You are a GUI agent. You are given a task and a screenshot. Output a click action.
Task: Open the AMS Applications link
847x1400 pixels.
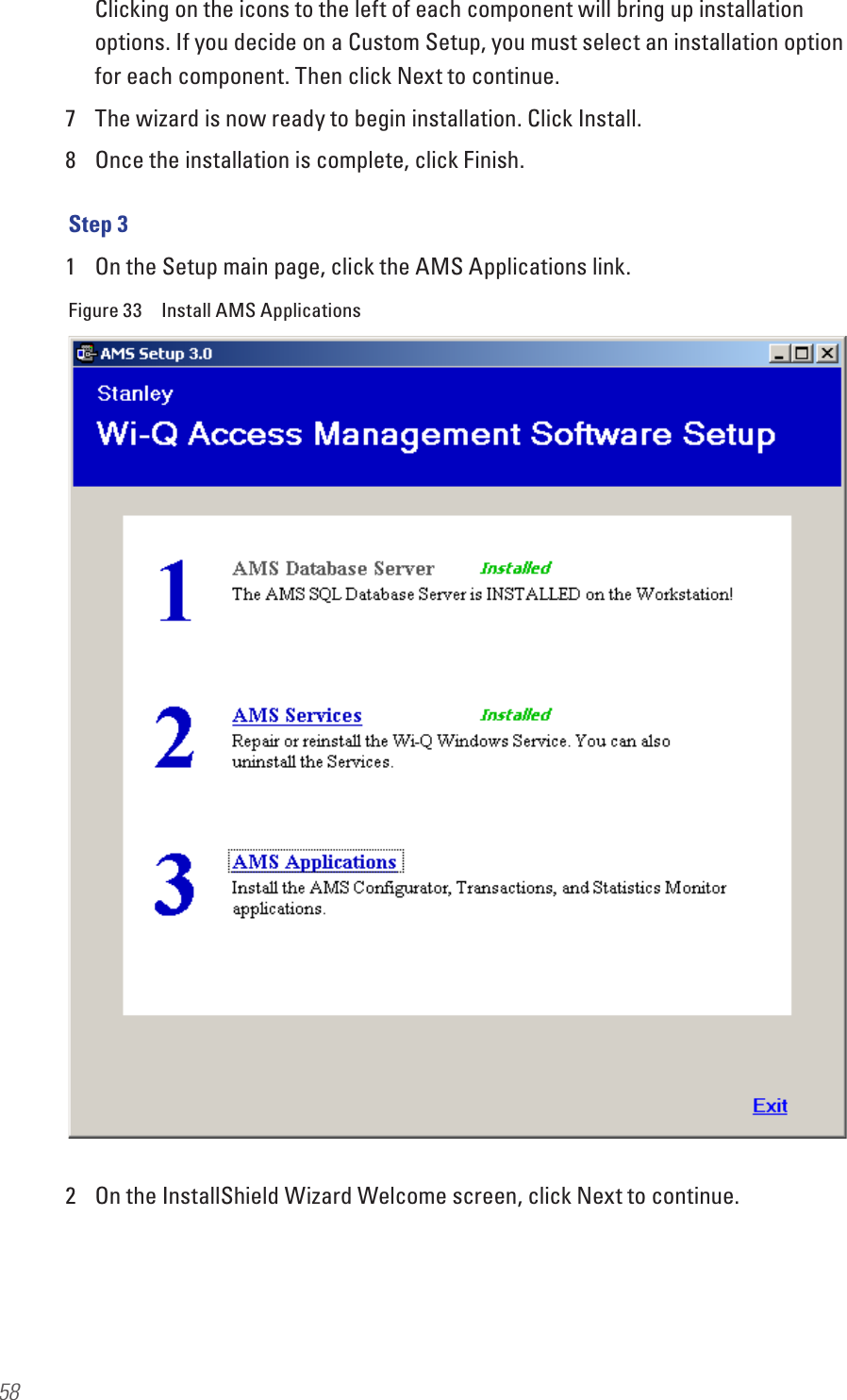[x=315, y=861]
